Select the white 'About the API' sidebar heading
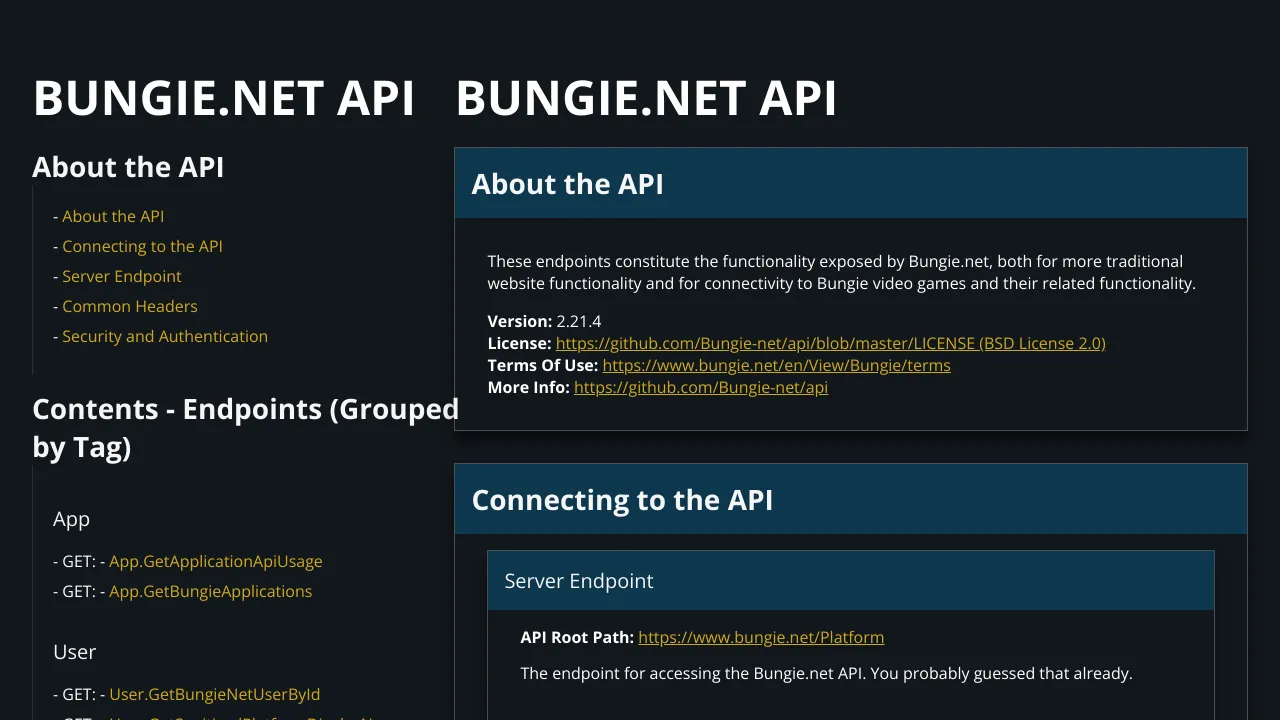 click(x=128, y=167)
